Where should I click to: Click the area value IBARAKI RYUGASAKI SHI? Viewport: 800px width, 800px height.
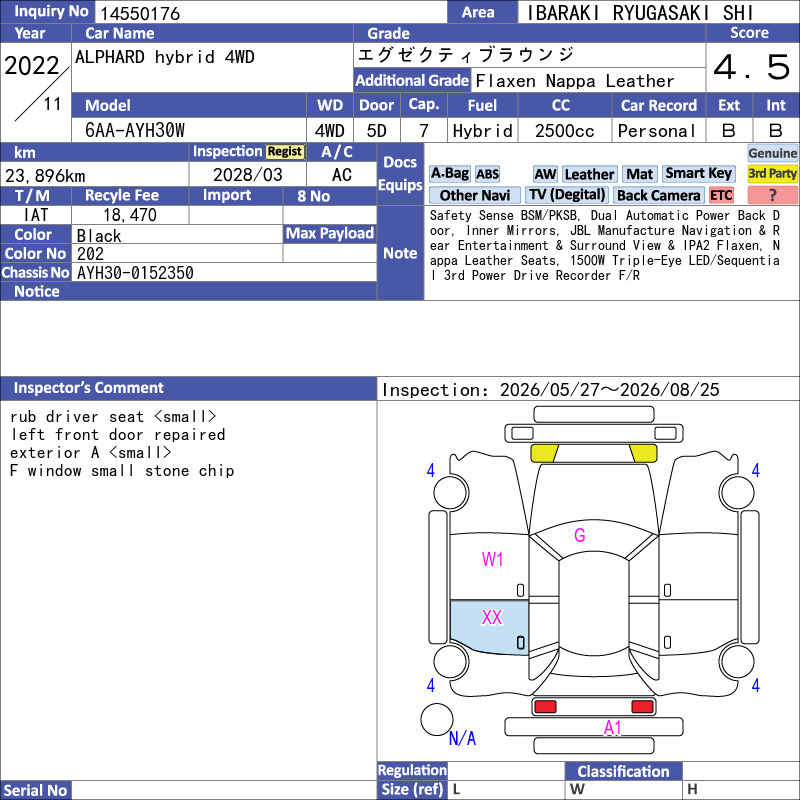tap(640, 13)
